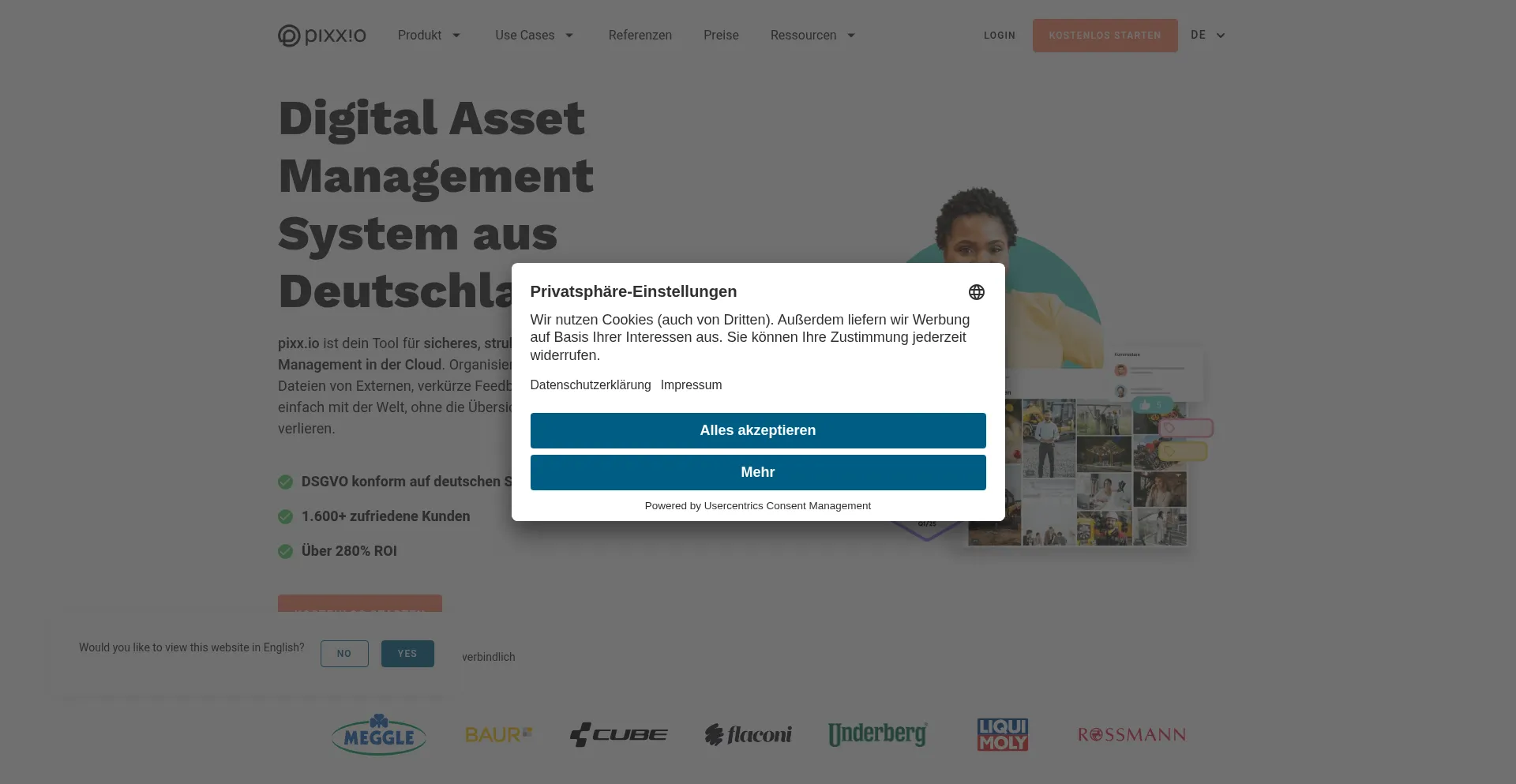The width and height of the screenshot is (1516, 784).
Task: Open the Preise menu item
Action: [721, 36]
